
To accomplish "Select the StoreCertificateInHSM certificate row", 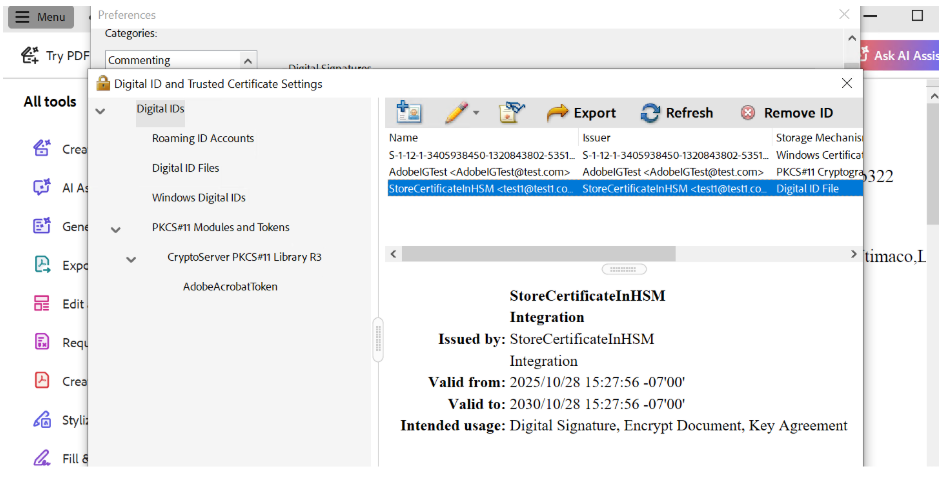I will point(625,189).
